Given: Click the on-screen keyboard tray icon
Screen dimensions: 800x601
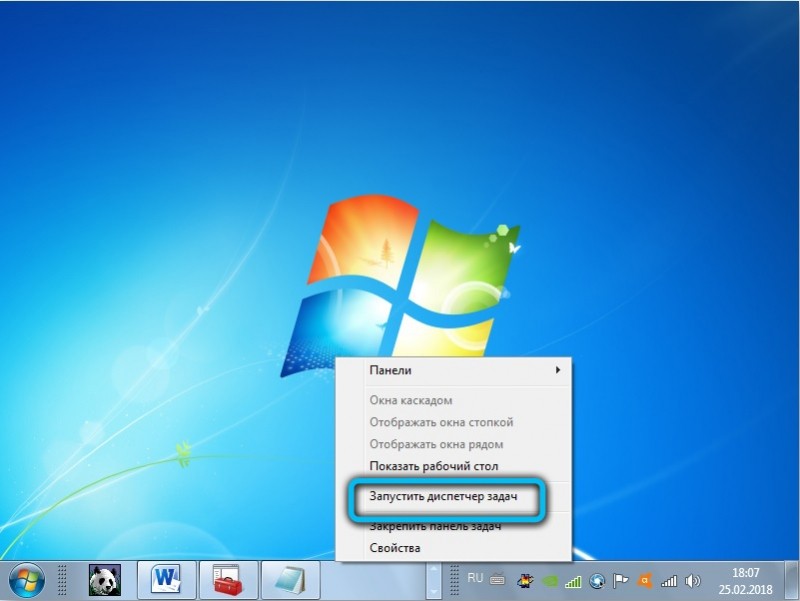Looking at the screenshot, I should 497,579.
